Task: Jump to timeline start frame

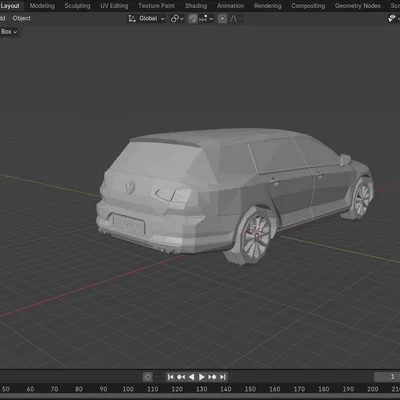Action: click(x=170, y=377)
